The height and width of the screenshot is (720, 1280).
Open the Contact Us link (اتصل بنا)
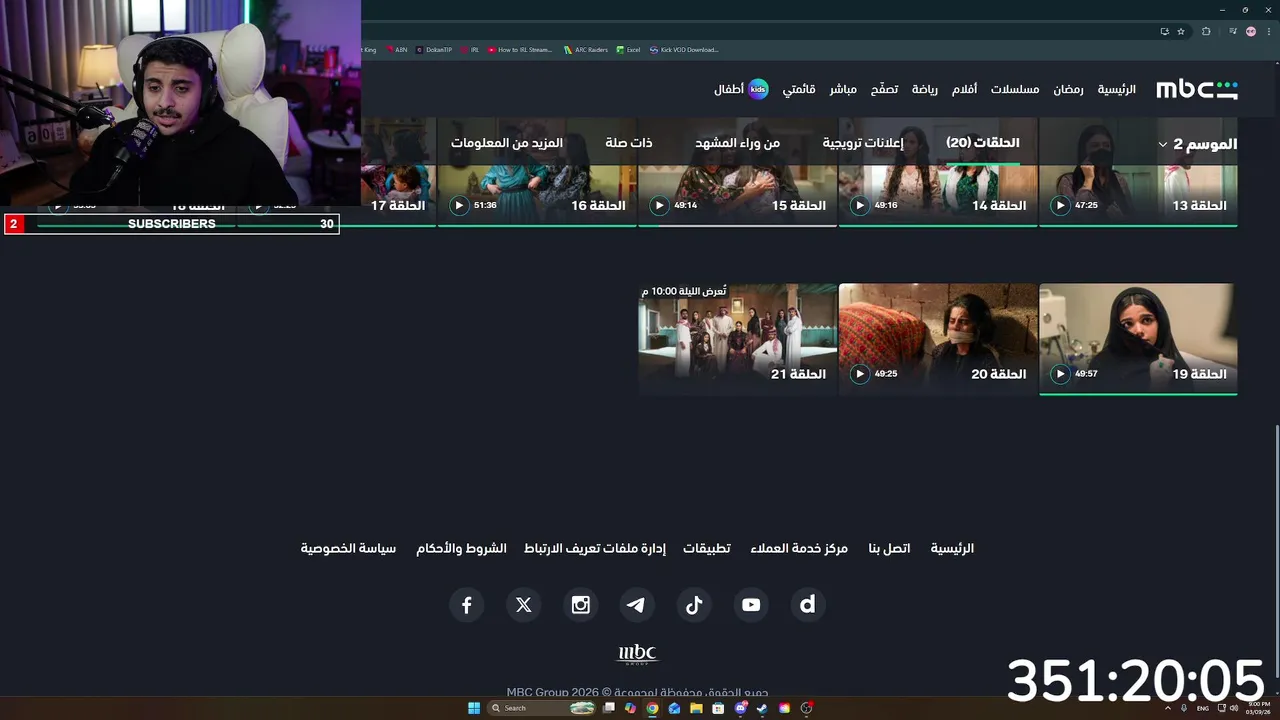click(x=889, y=548)
